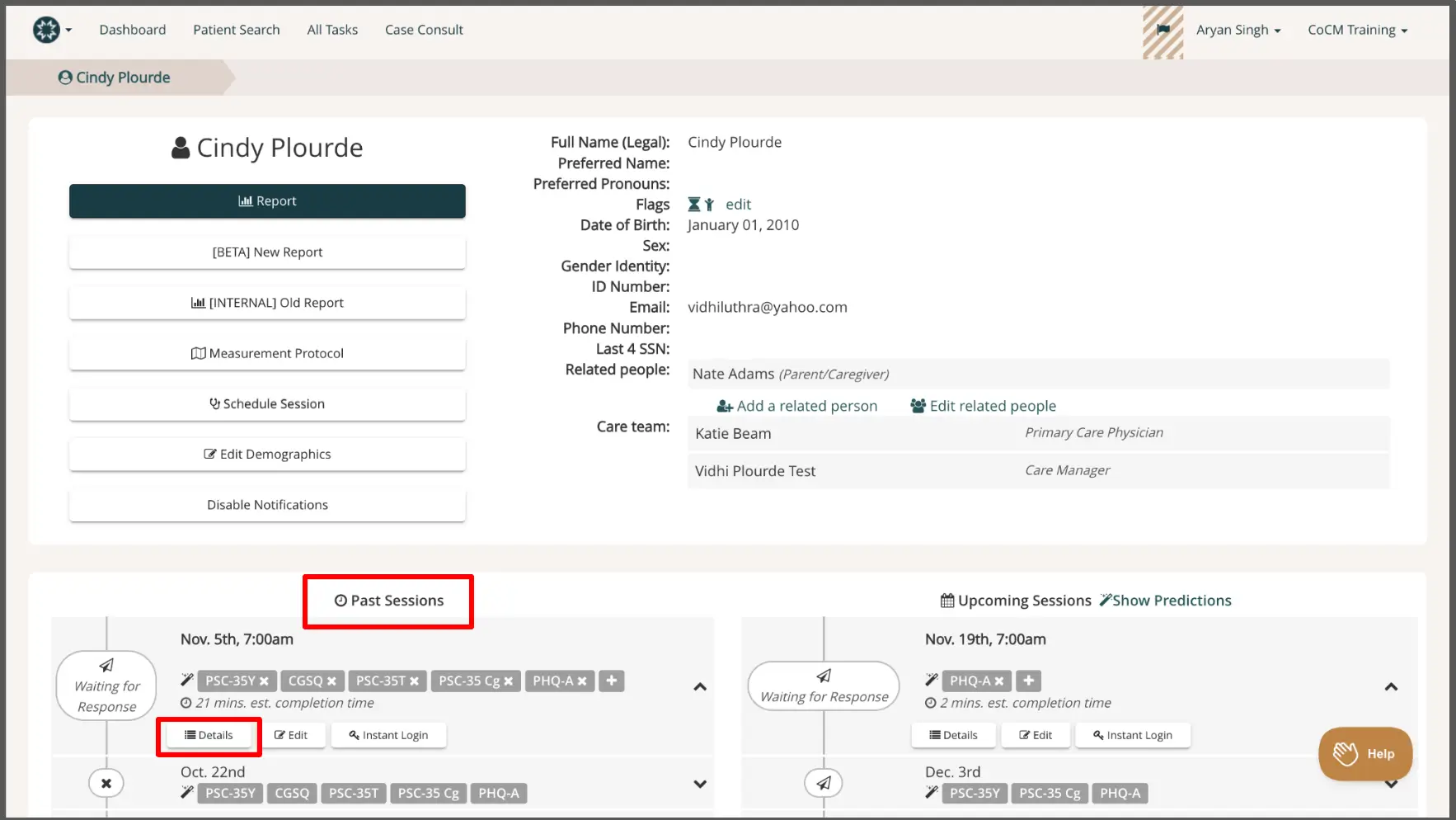The width and height of the screenshot is (1456, 820).
Task: Select the child figure flag icon
Action: tap(709, 205)
